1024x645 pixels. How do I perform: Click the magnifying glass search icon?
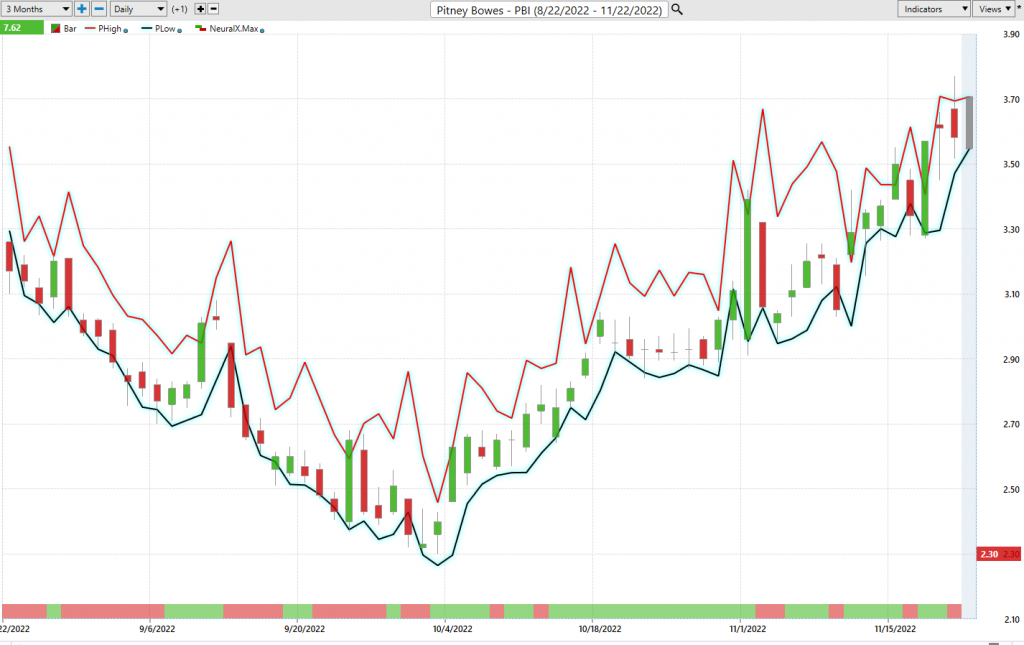[677, 9]
